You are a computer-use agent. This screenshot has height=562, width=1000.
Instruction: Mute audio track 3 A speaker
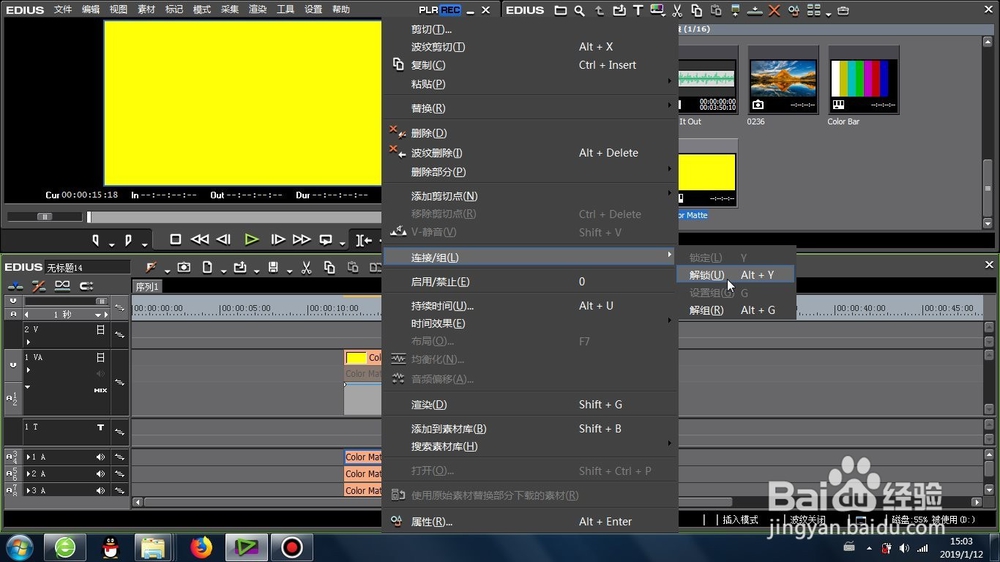tap(100, 490)
